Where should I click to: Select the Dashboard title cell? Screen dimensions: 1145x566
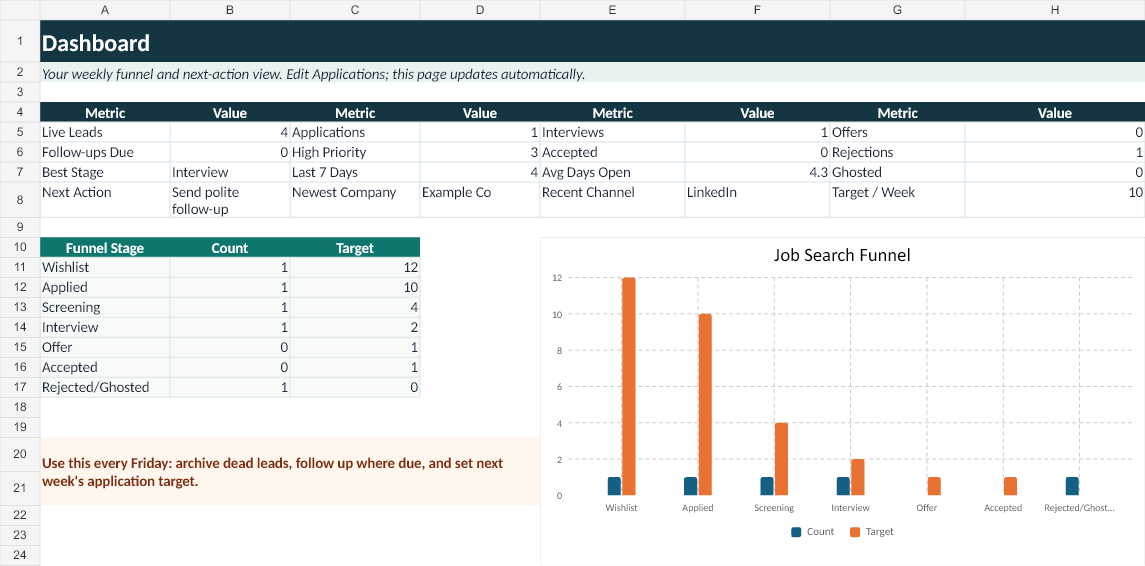[592, 43]
